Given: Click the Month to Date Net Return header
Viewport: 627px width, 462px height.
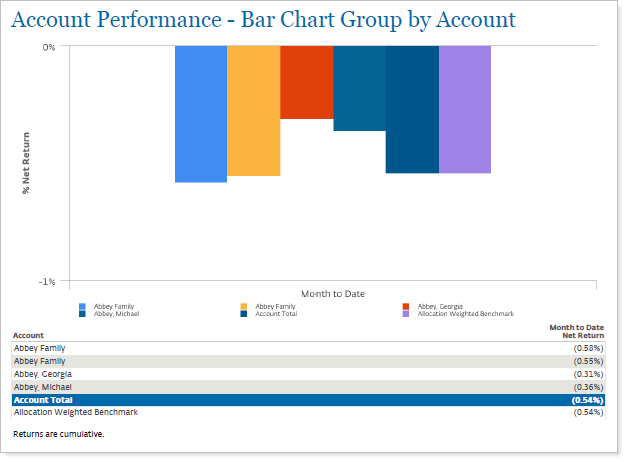Looking at the screenshot, I should pos(576,331).
